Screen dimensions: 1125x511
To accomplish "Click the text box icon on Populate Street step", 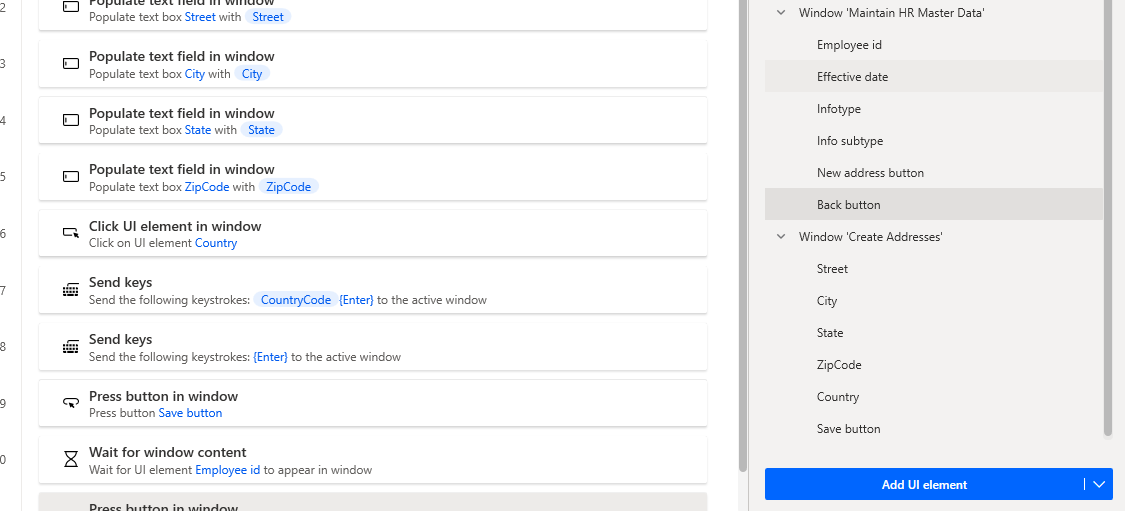I will (x=71, y=7).
